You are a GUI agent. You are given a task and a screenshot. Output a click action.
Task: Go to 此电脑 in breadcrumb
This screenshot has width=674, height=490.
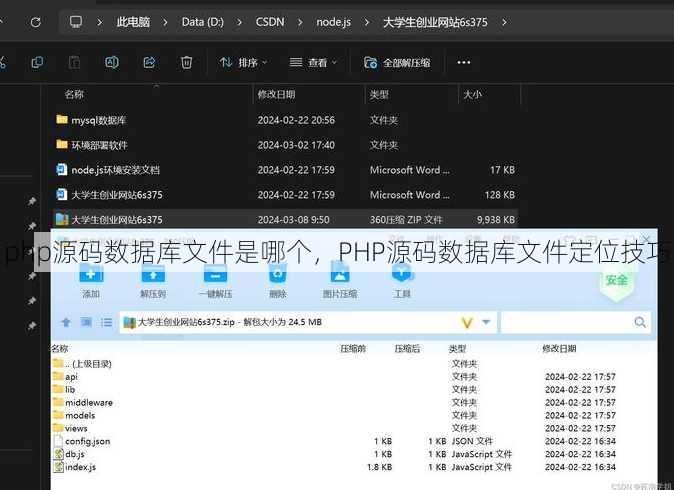click(133, 22)
